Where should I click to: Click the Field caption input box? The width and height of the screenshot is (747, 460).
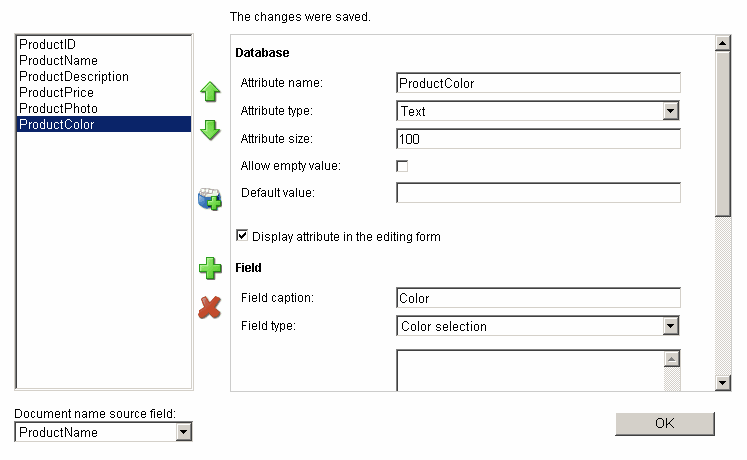(538, 298)
